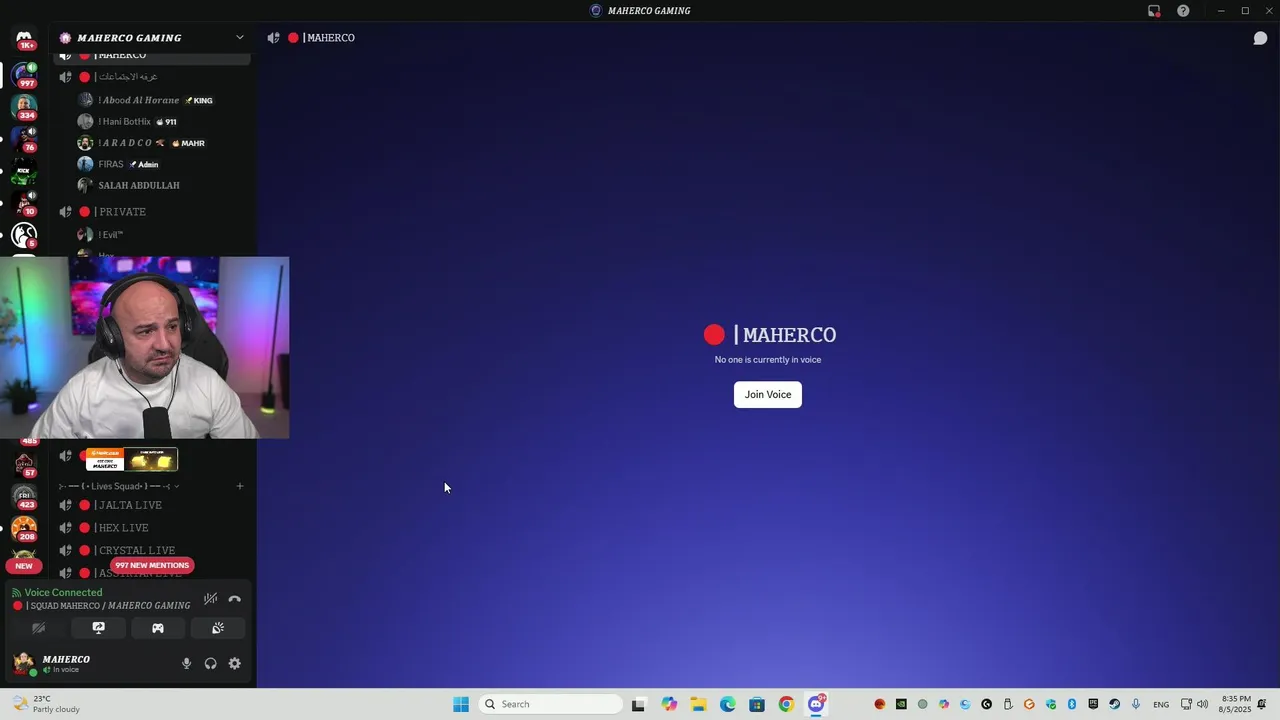Open the server with 423 badge
The width and height of the screenshot is (1280, 720).
[24, 496]
